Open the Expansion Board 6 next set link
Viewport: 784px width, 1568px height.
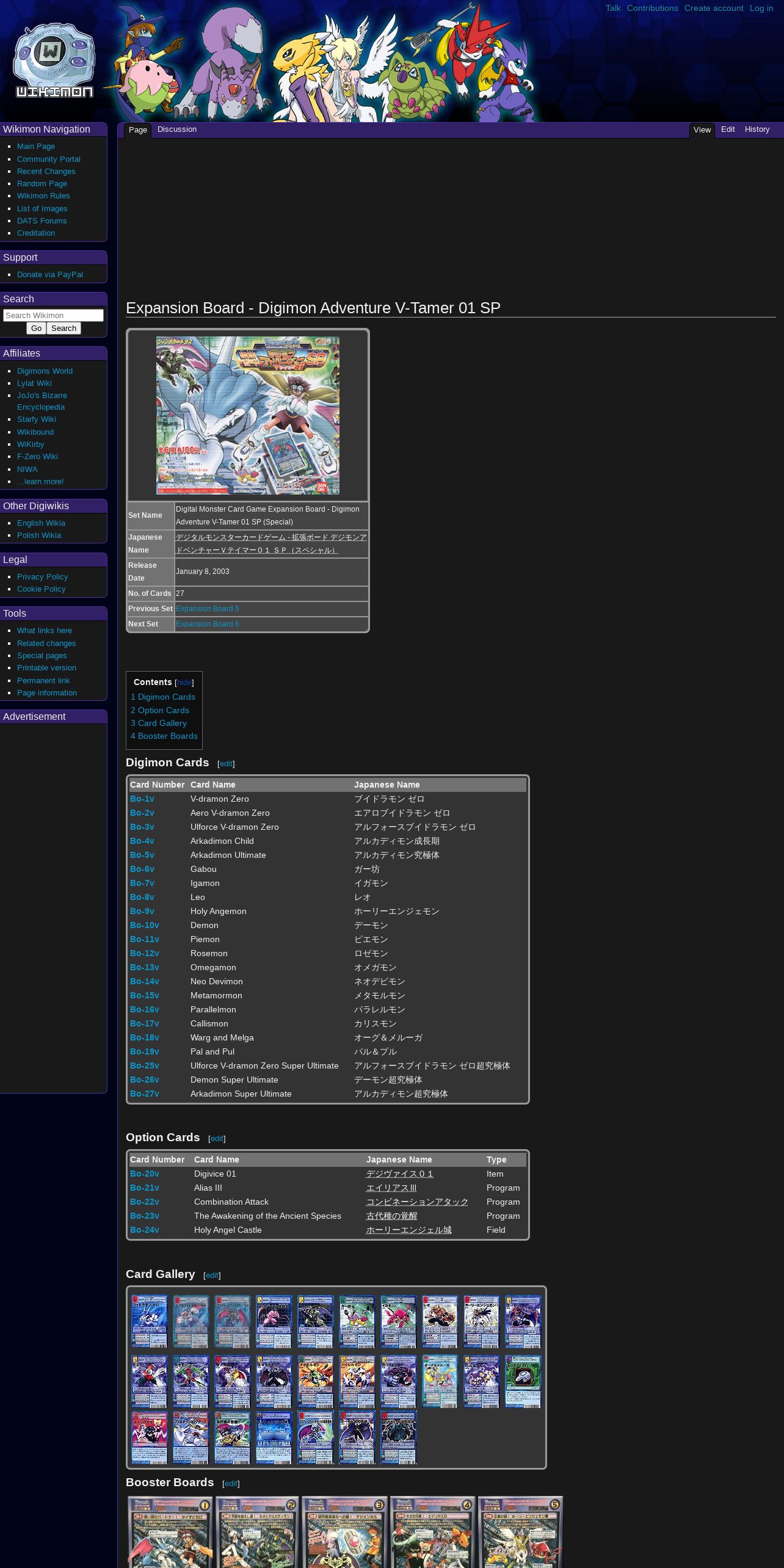pyautogui.click(x=208, y=624)
